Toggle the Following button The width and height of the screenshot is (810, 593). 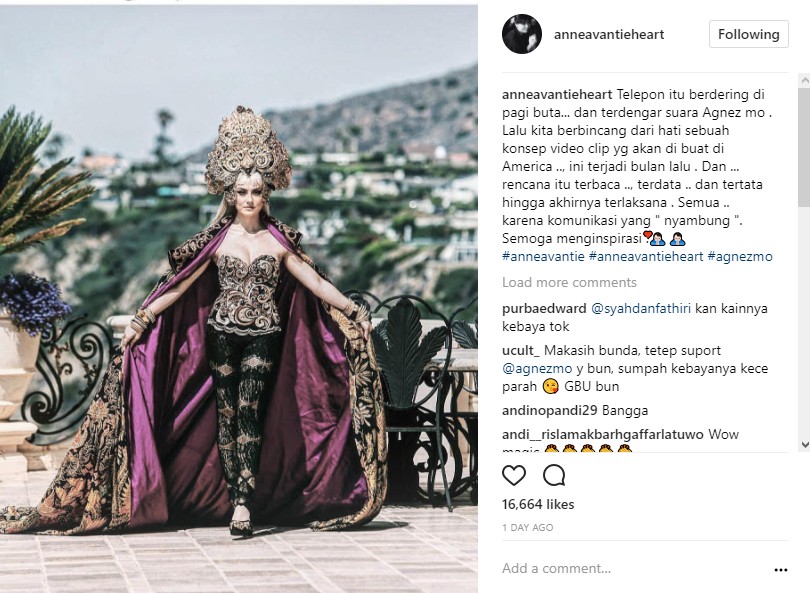click(x=749, y=34)
